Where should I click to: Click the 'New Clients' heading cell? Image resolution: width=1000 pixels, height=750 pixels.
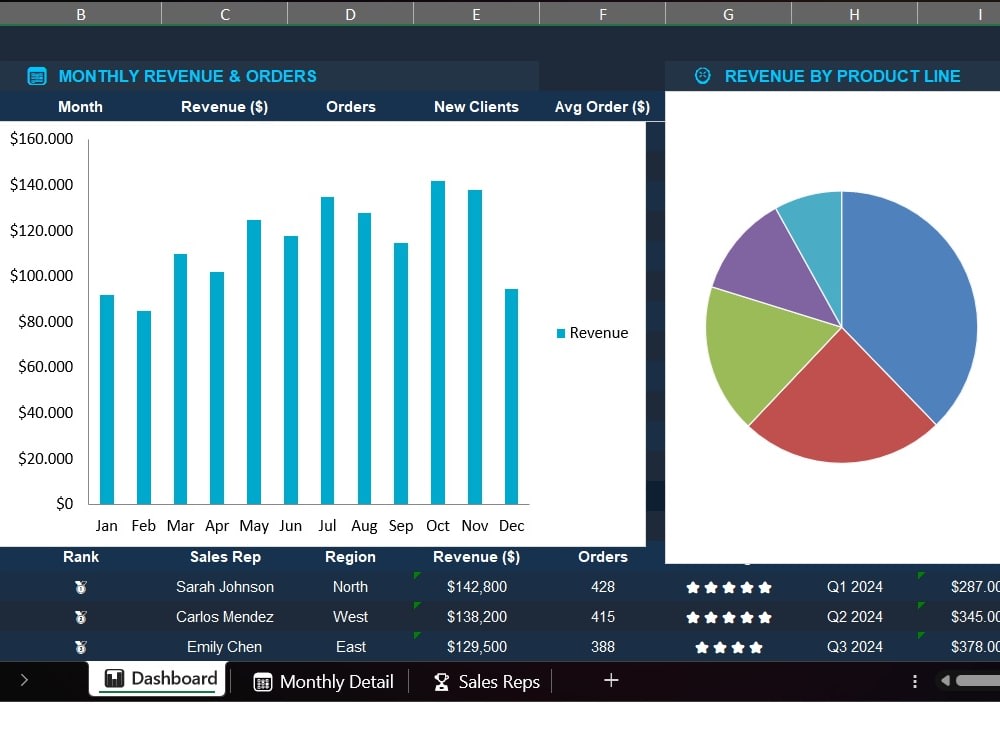point(476,107)
